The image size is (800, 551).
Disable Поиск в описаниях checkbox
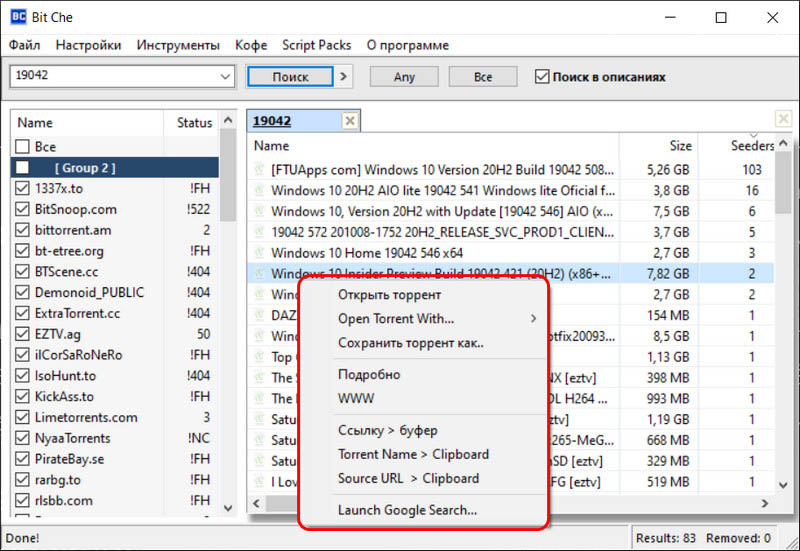(541, 77)
